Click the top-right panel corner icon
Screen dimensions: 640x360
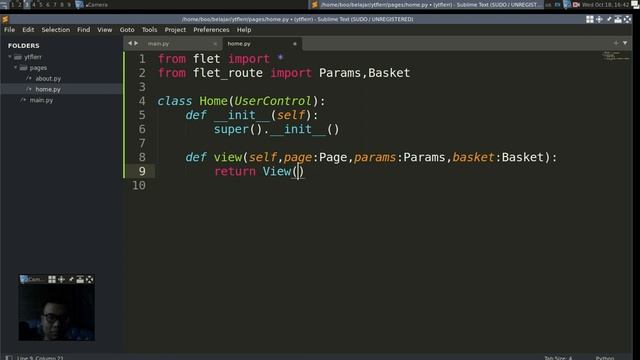635,4
